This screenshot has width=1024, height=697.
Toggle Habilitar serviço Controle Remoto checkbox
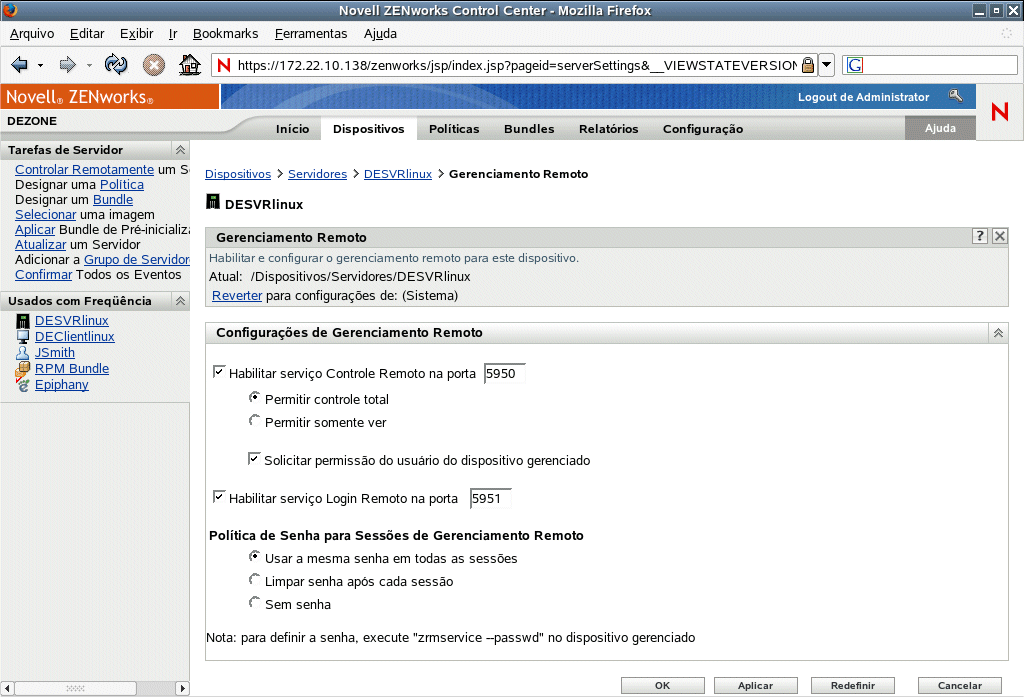(219, 372)
